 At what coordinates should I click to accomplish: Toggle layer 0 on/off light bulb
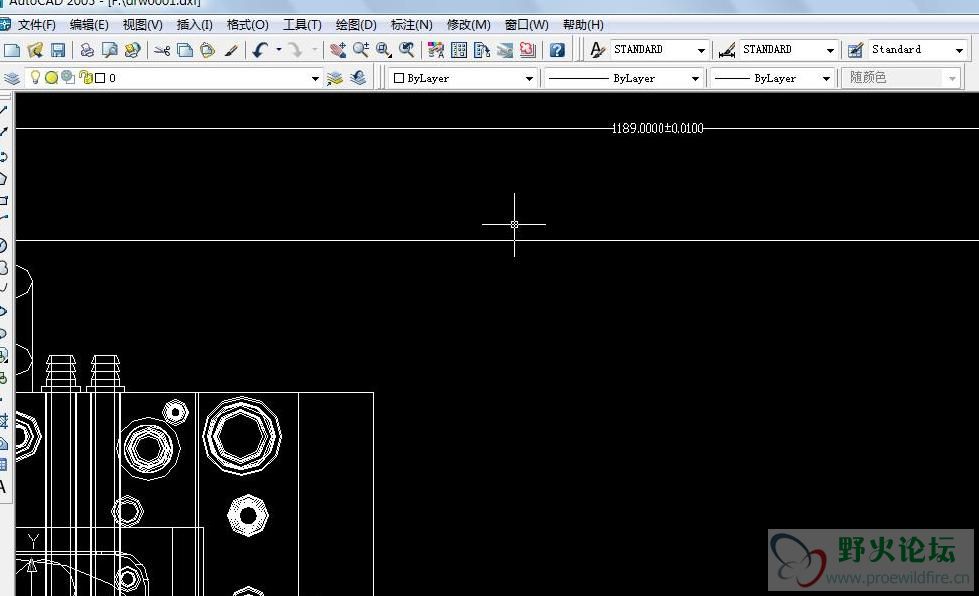(x=36, y=77)
